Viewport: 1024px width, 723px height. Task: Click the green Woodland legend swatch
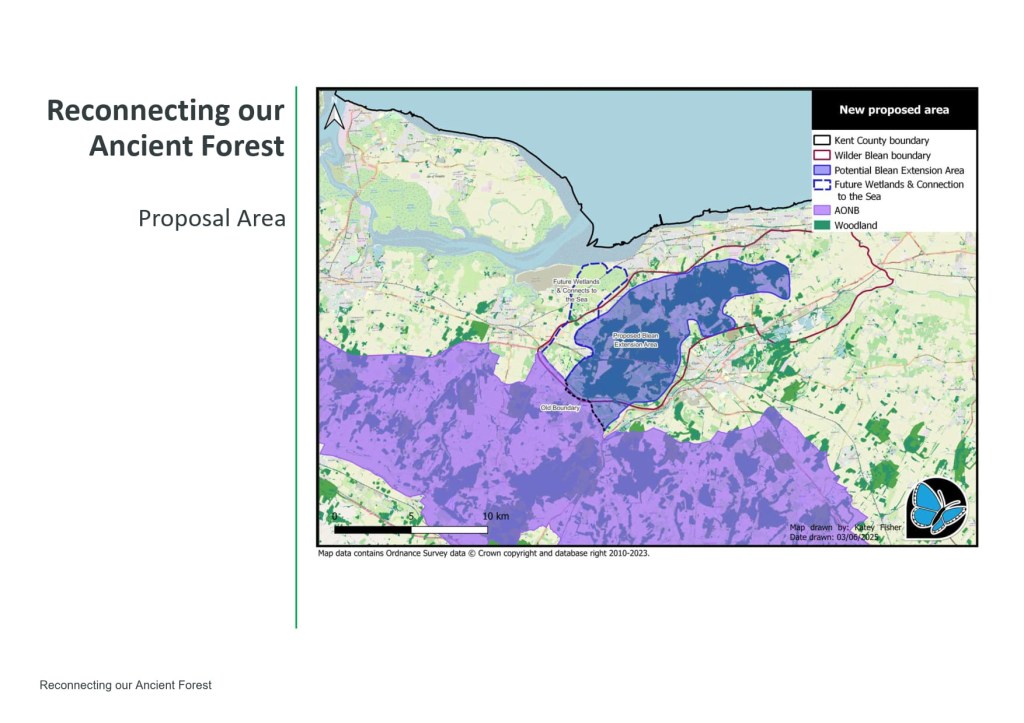pyautogui.click(x=822, y=225)
